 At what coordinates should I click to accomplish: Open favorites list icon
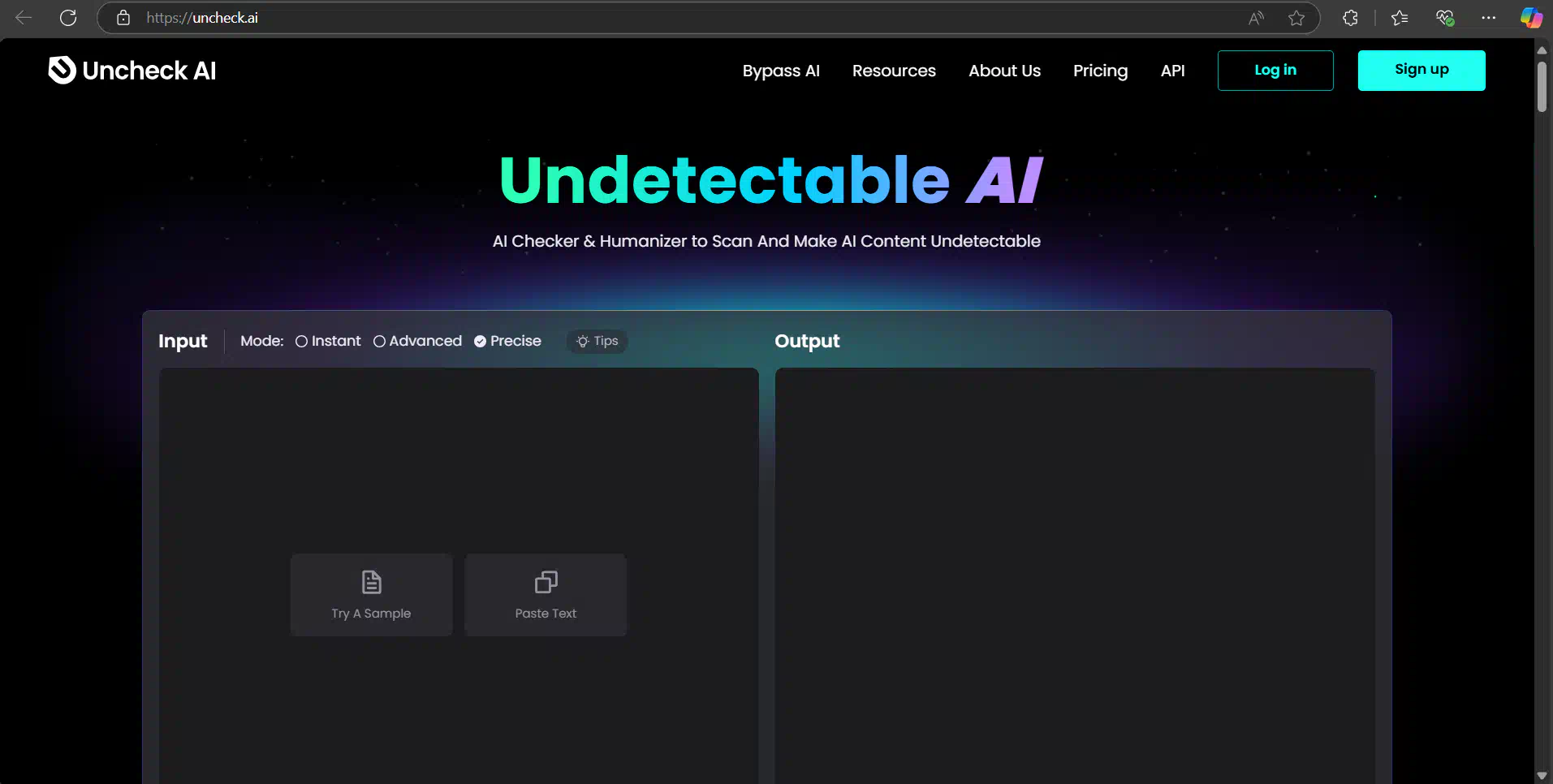(x=1400, y=18)
